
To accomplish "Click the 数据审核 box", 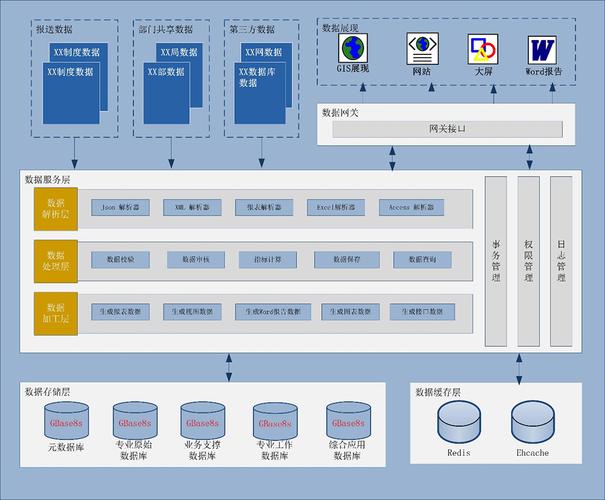I will tap(196, 260).
